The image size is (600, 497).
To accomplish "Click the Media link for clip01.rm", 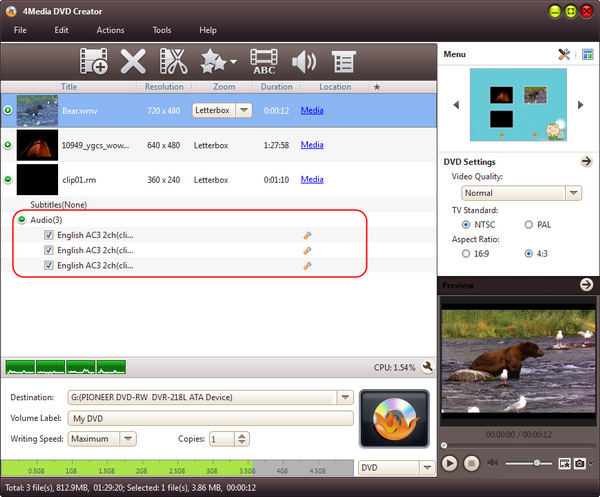I will coord(312,180).
